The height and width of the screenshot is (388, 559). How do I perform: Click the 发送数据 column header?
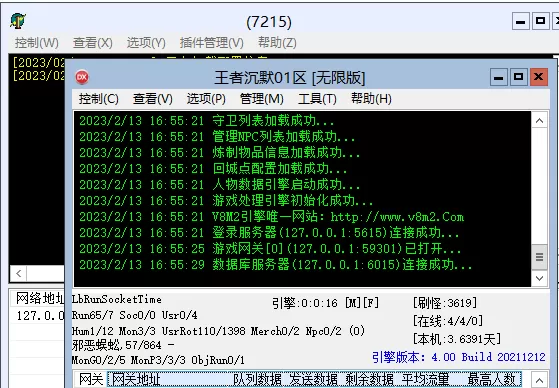click(x=314, y=380)
